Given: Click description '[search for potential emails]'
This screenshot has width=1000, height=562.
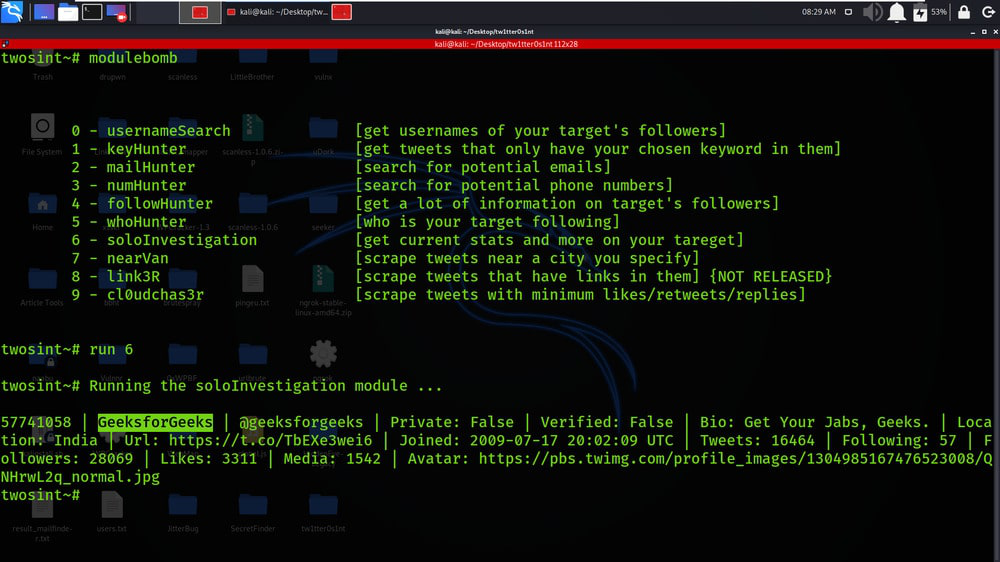Looking at the screenshot, I should [483, 167].
